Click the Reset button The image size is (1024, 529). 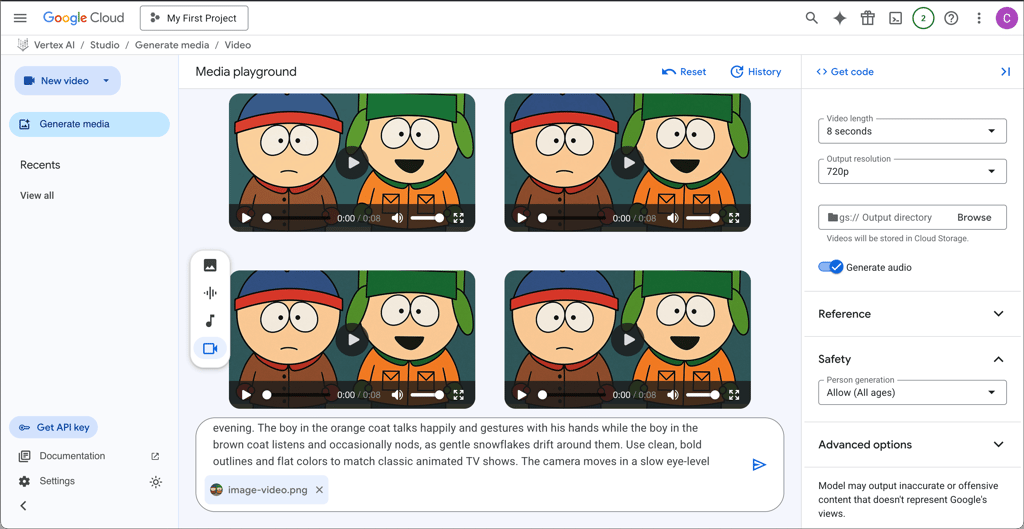coord(684,72)
